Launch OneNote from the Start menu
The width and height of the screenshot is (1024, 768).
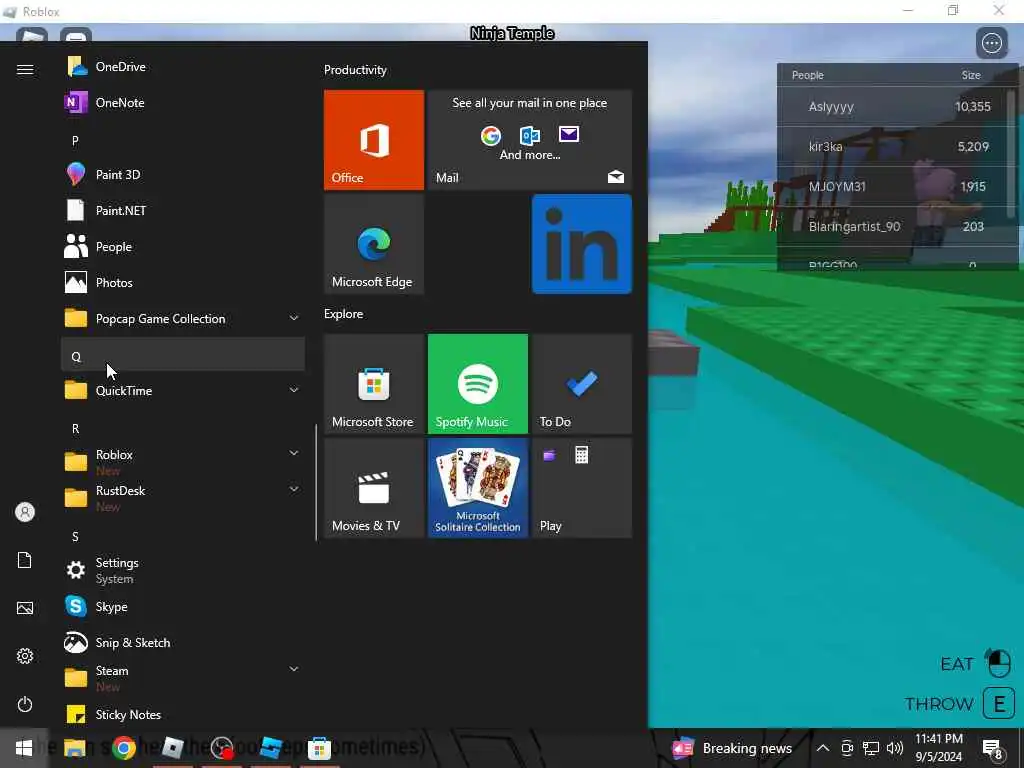tap(183, 103)
